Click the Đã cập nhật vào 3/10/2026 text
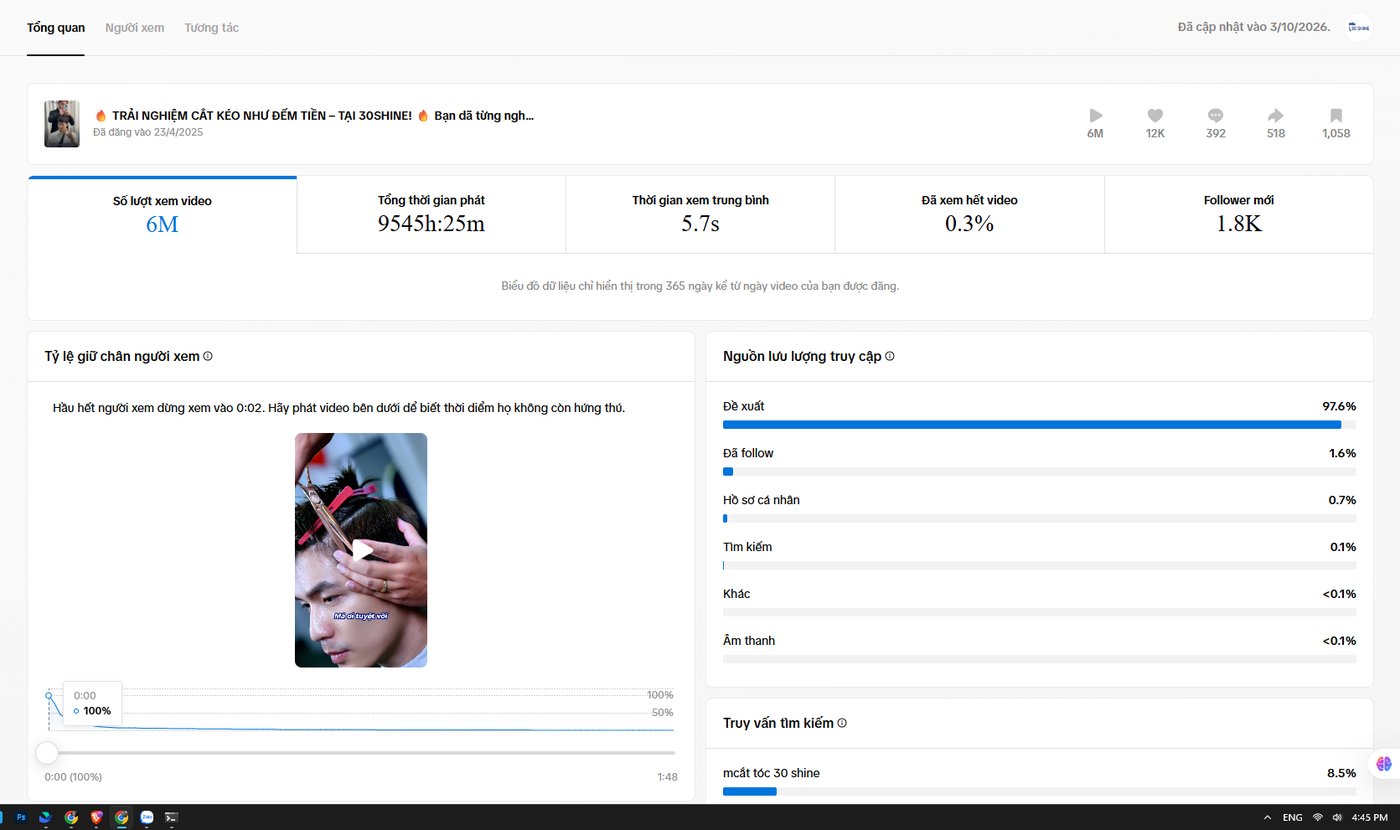Viewport: 1400px width, 830px height. pos(1254,27)
